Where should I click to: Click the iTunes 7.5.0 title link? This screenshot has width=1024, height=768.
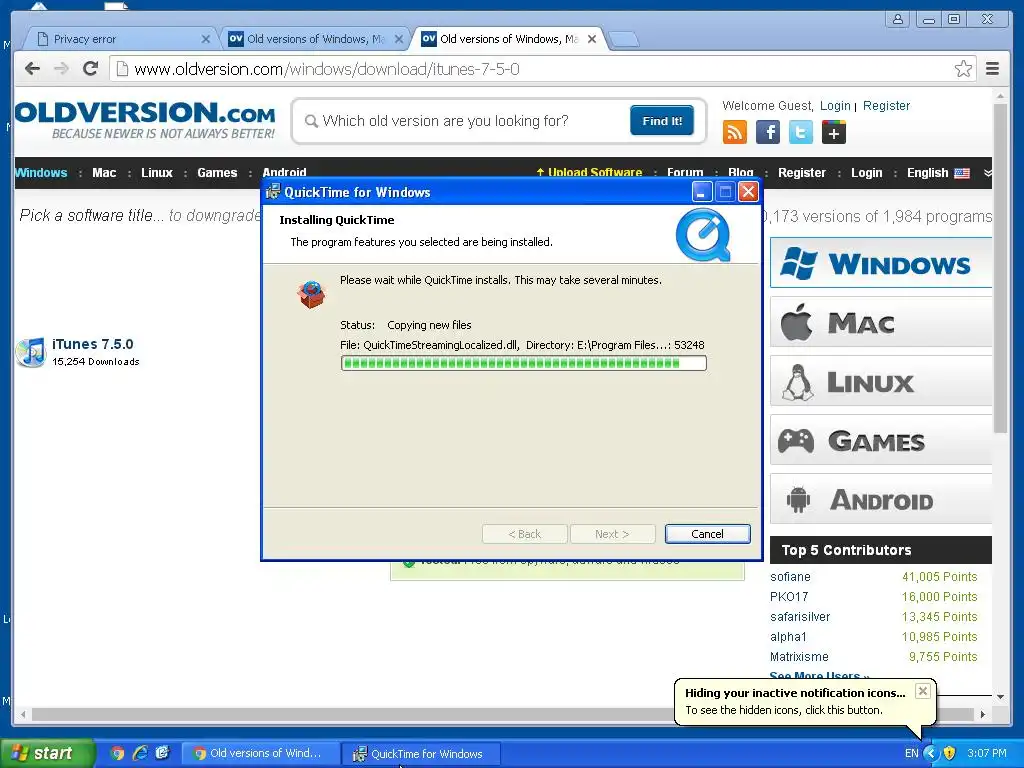[x=93, y=344]
